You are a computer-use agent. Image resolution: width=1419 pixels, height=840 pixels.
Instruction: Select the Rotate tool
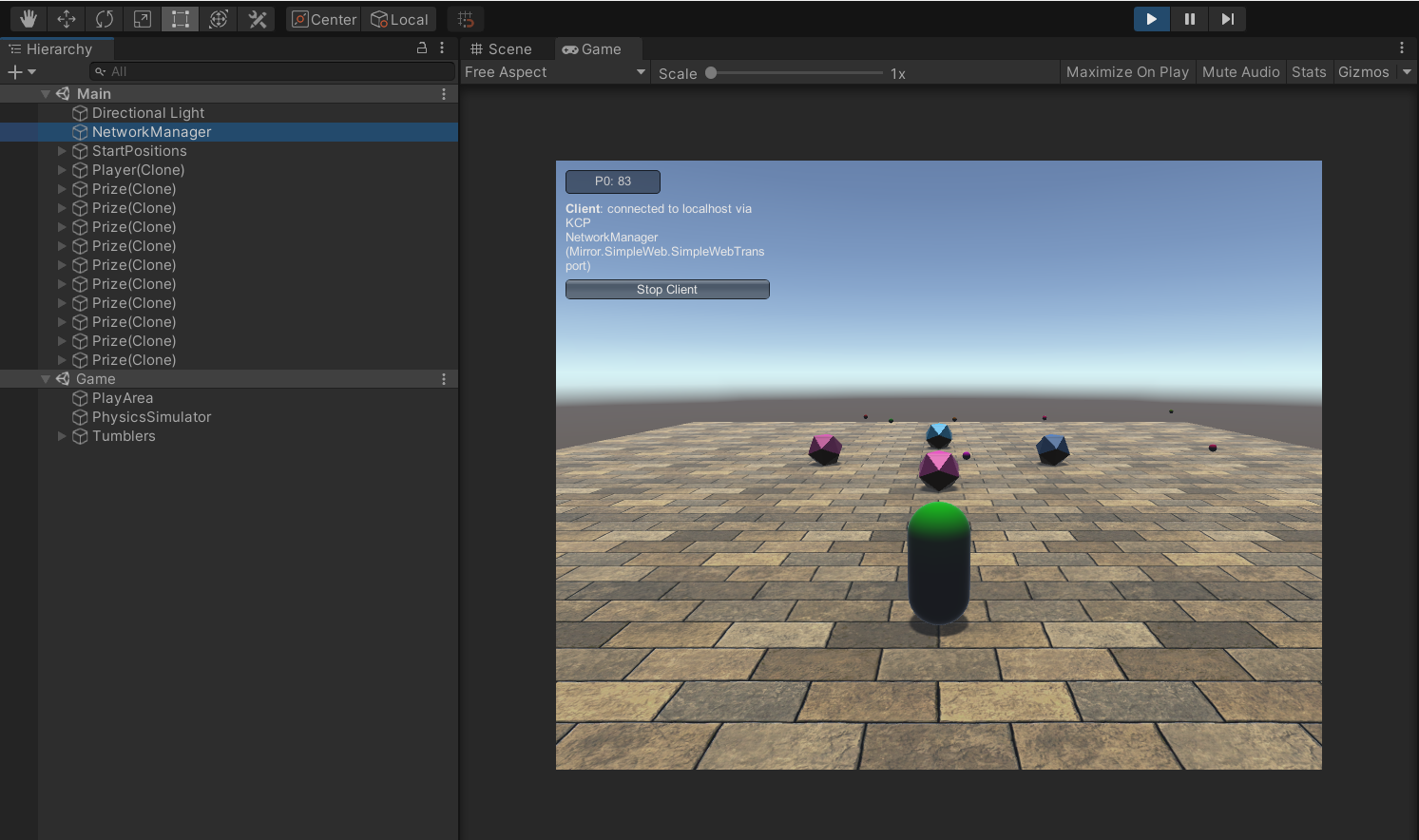(x=104, y=18)
